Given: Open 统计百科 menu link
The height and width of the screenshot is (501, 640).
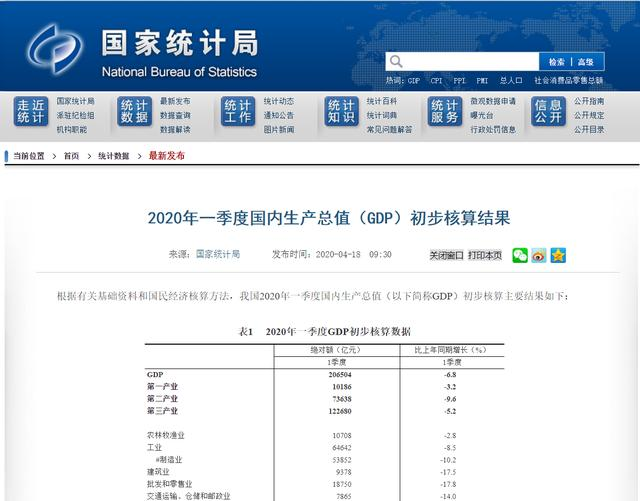Looking at the screenshot, I should (x=382, y=101).
